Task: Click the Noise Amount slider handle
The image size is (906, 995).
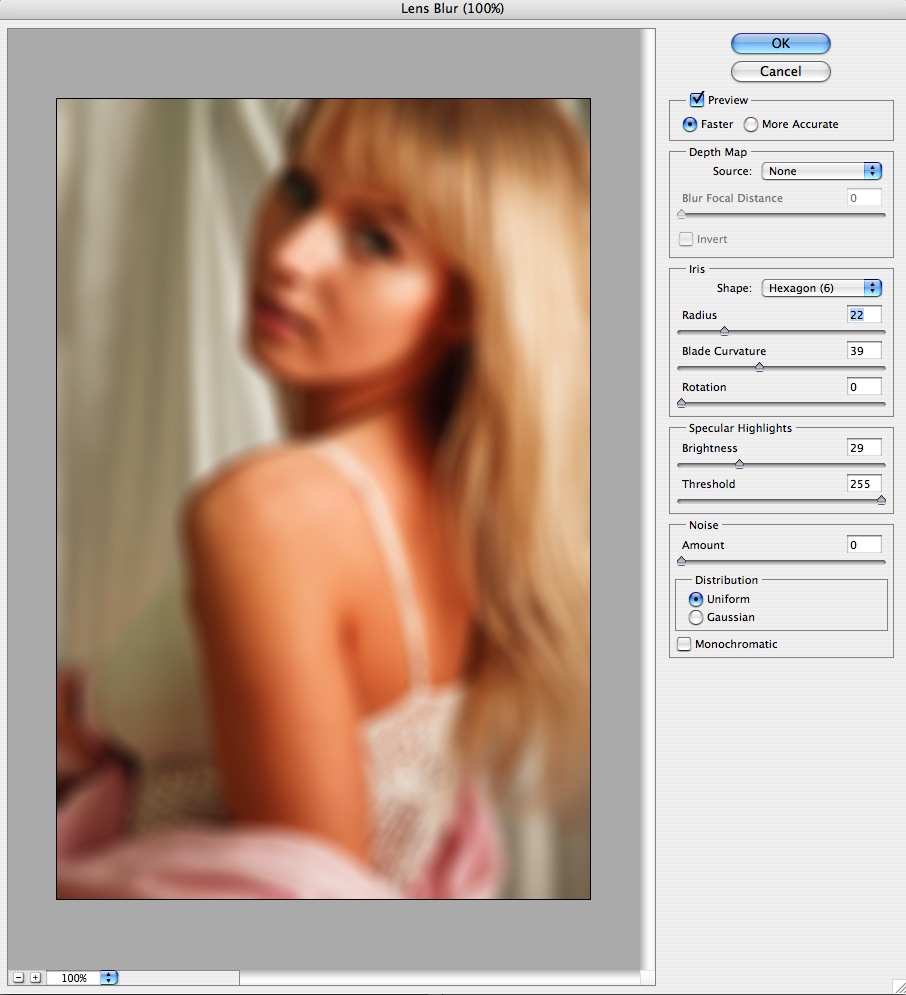Action: (681, 562)
